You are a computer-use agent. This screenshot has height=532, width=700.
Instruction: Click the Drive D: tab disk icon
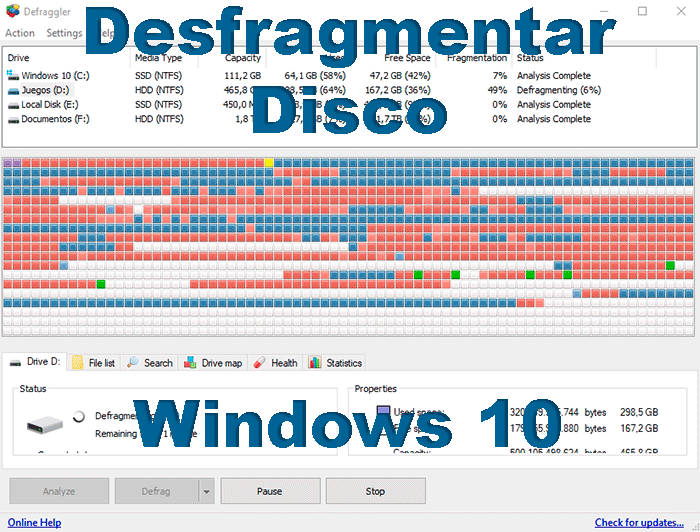coord(16,362)
